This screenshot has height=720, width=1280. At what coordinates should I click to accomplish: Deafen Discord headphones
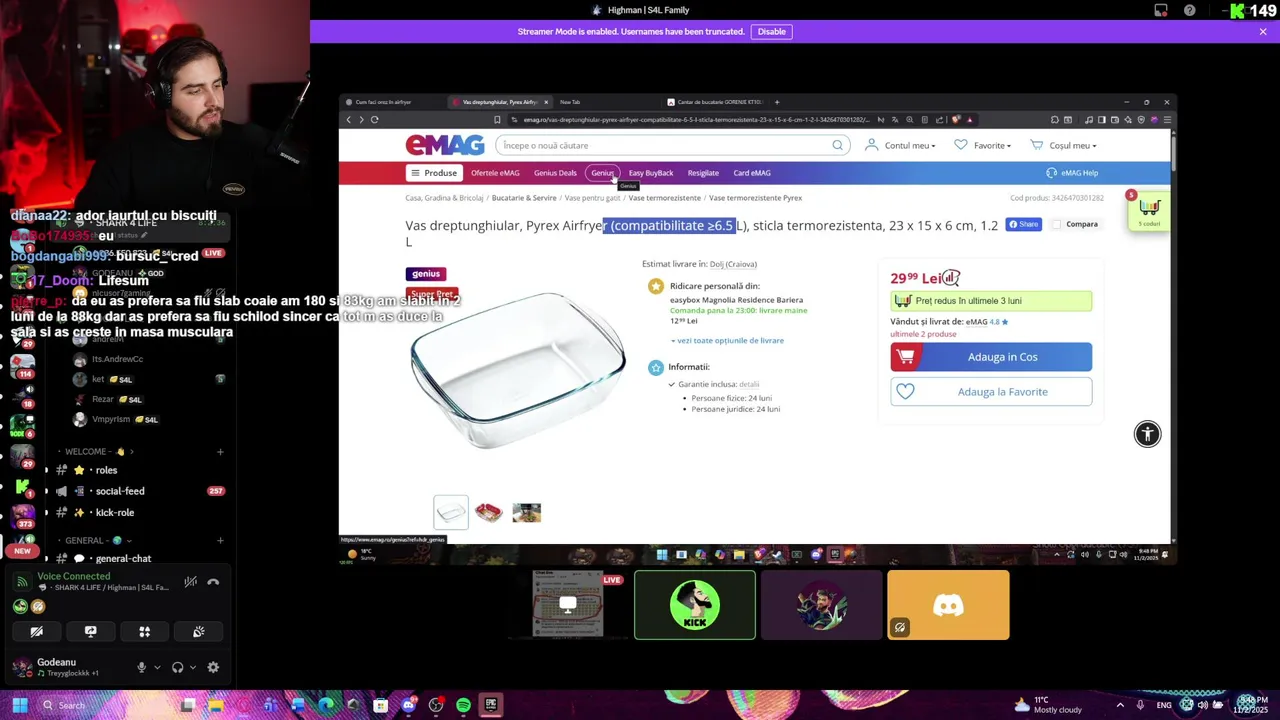pos(177,668)
